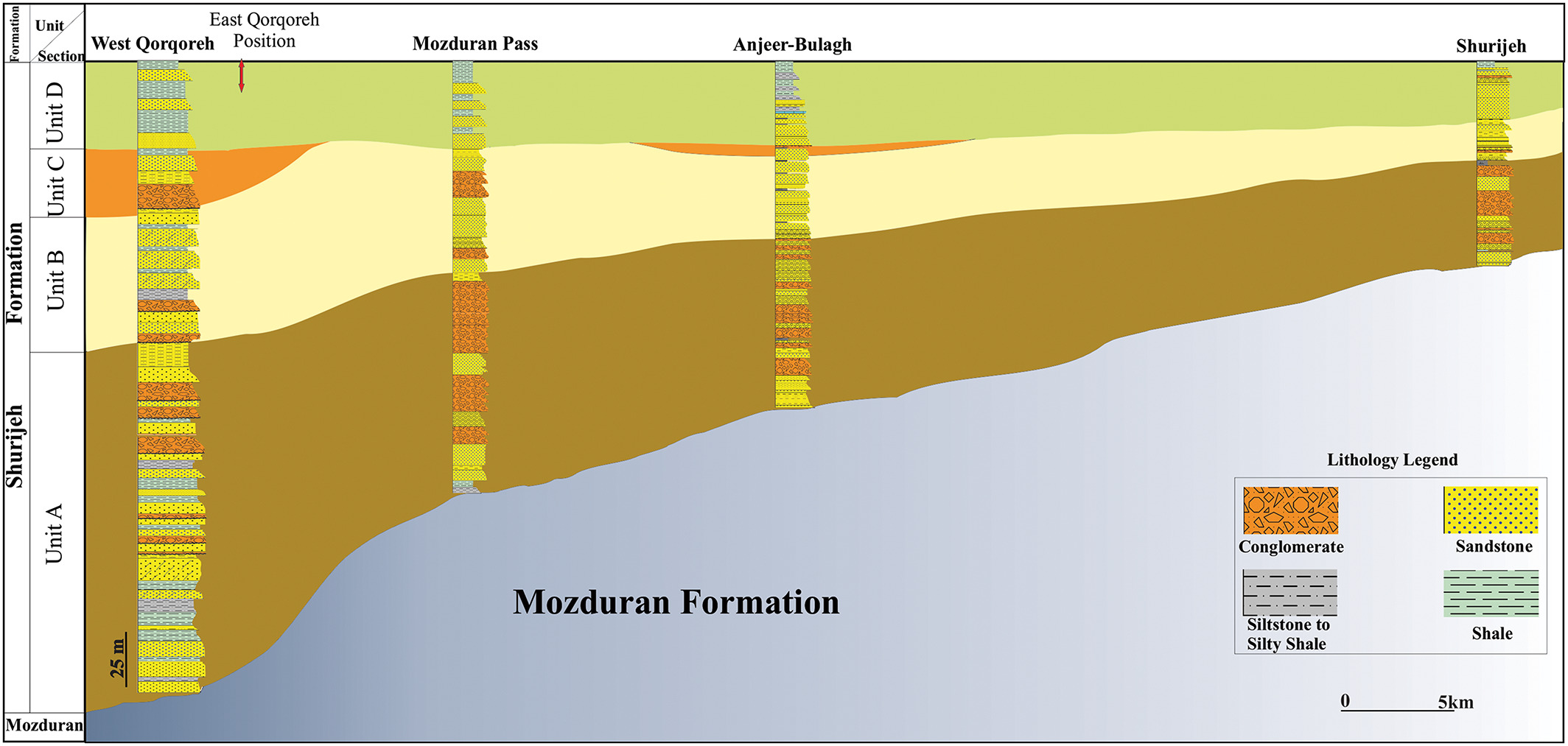Viewport: 1568px width, 746px height.
Task: Click the Siltstone to Silty Shale text
Action: (x=1288, y=634)
